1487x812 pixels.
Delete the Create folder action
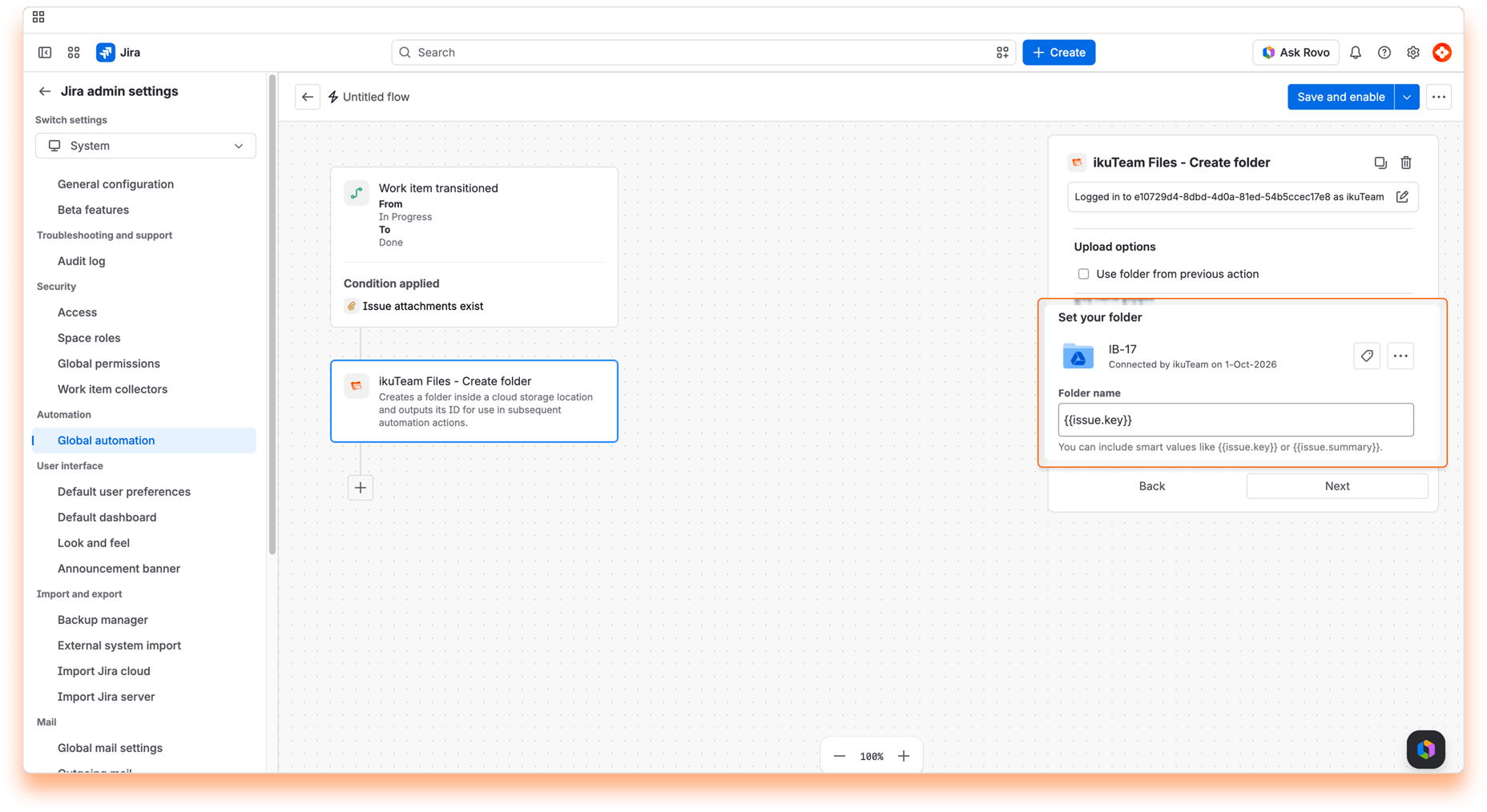[1406, 163]
